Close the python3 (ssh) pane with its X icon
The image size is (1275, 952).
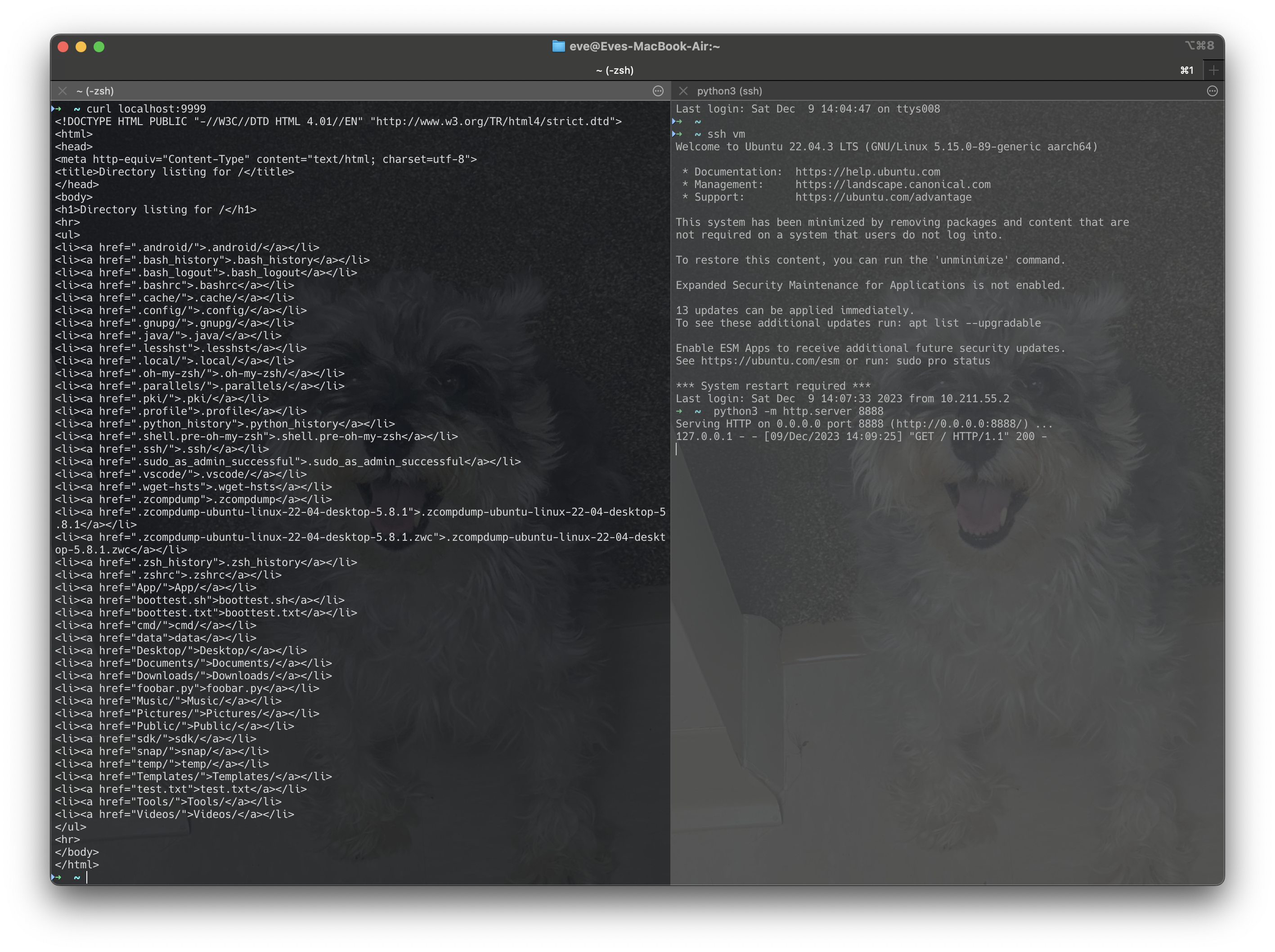683,91
